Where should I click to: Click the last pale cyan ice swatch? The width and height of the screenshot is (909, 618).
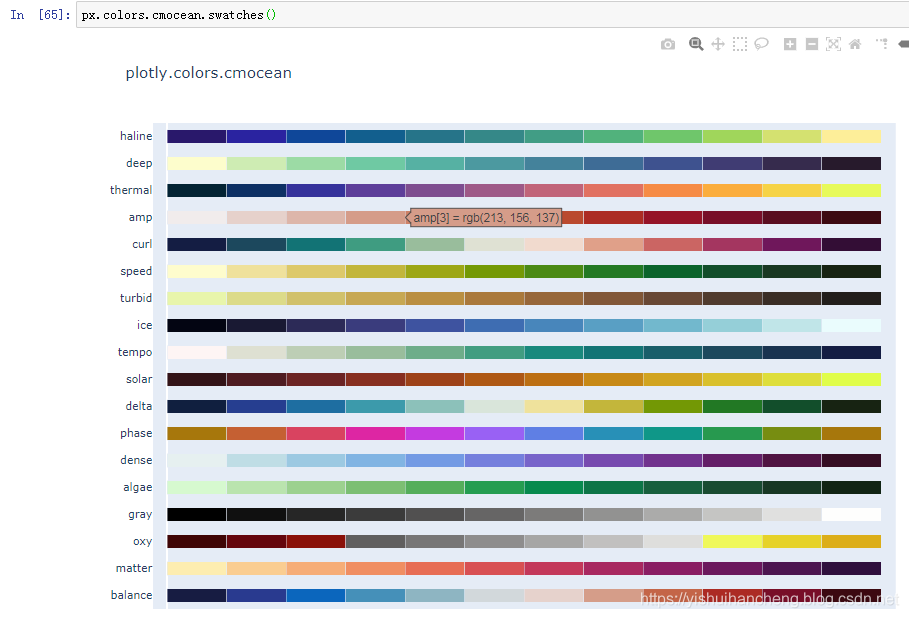pyautogui.click(x=851, y=325)
